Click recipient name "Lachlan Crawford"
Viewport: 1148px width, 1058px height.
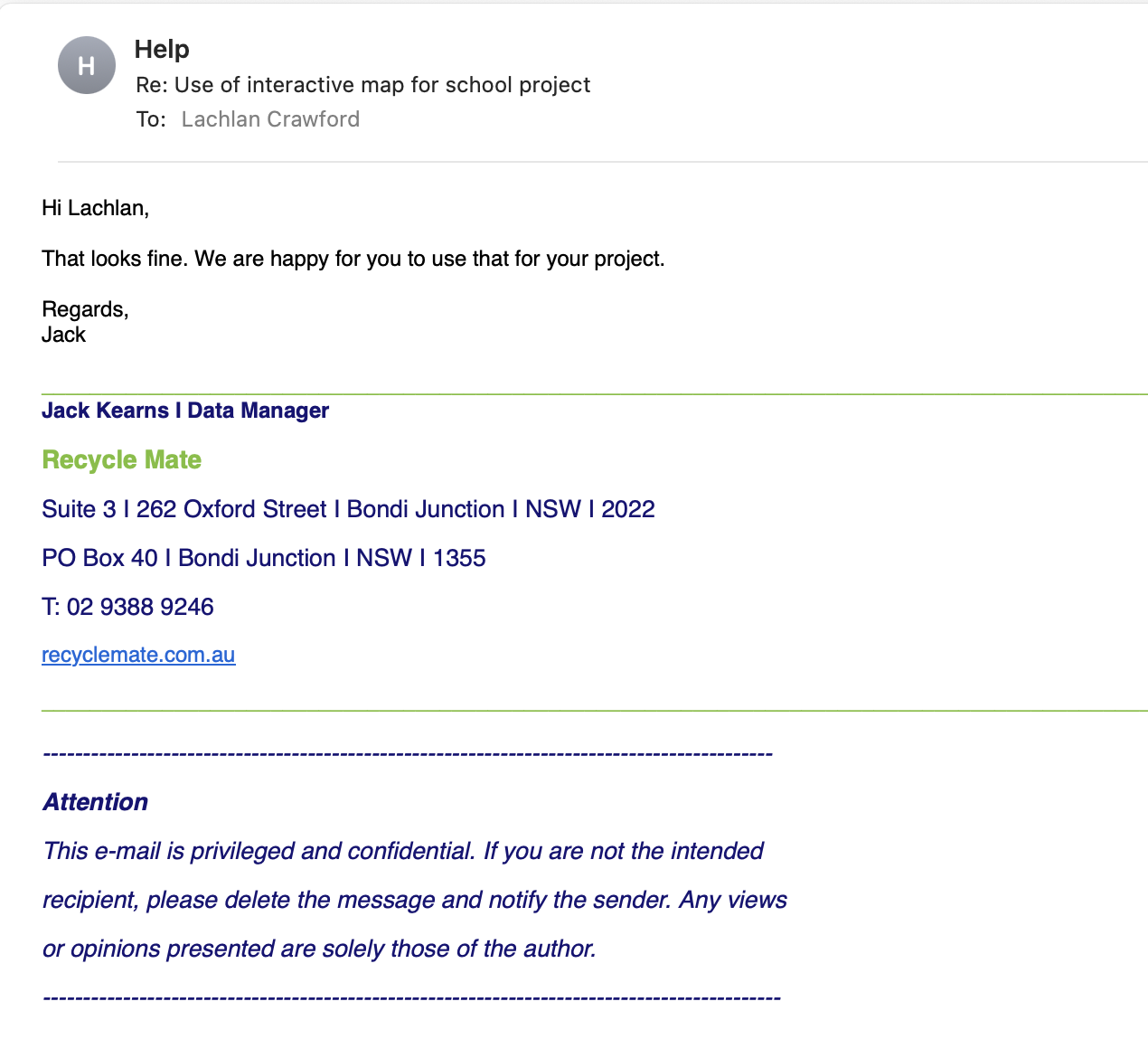point(270,119)
